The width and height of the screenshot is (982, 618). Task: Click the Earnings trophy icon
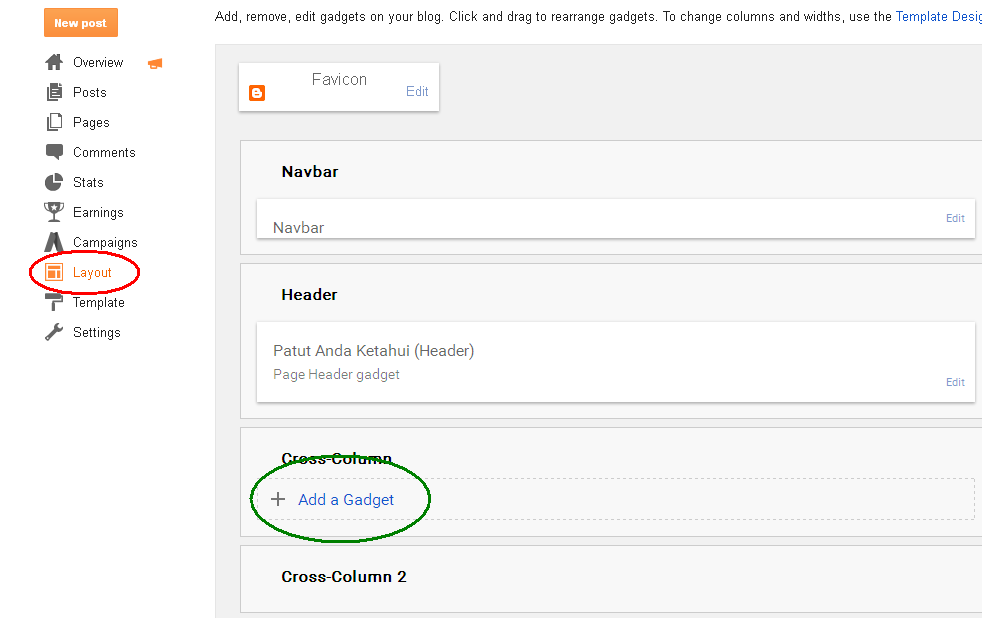[53, 212]
